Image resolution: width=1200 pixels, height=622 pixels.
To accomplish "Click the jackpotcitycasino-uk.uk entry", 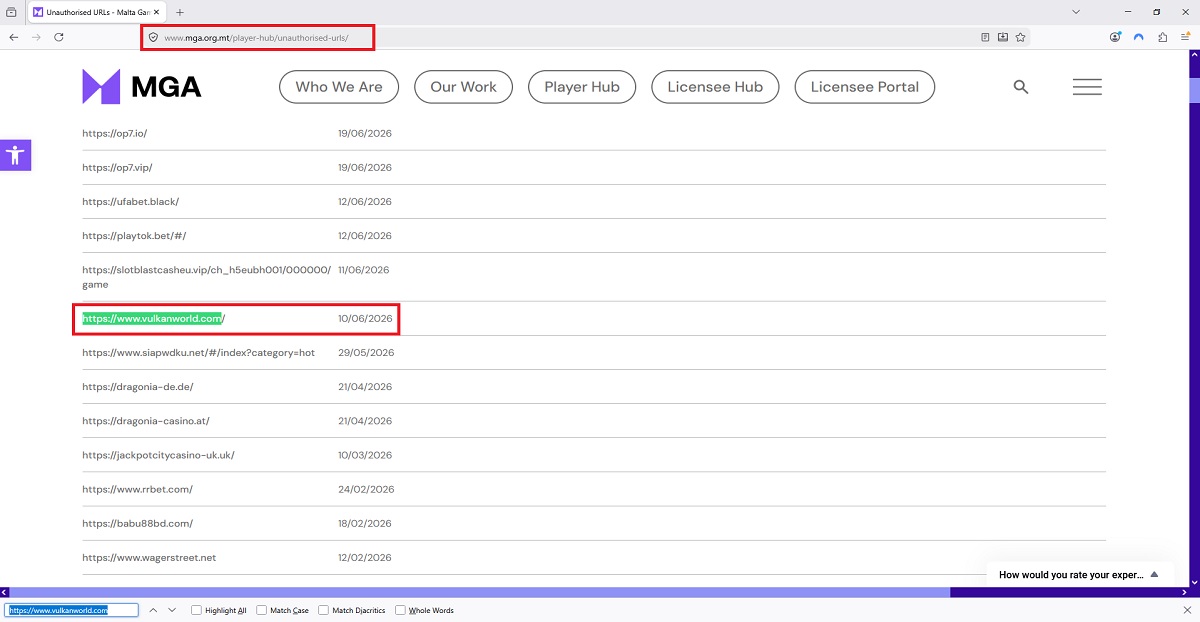I will pyautogui.click(x=158, y=455).
